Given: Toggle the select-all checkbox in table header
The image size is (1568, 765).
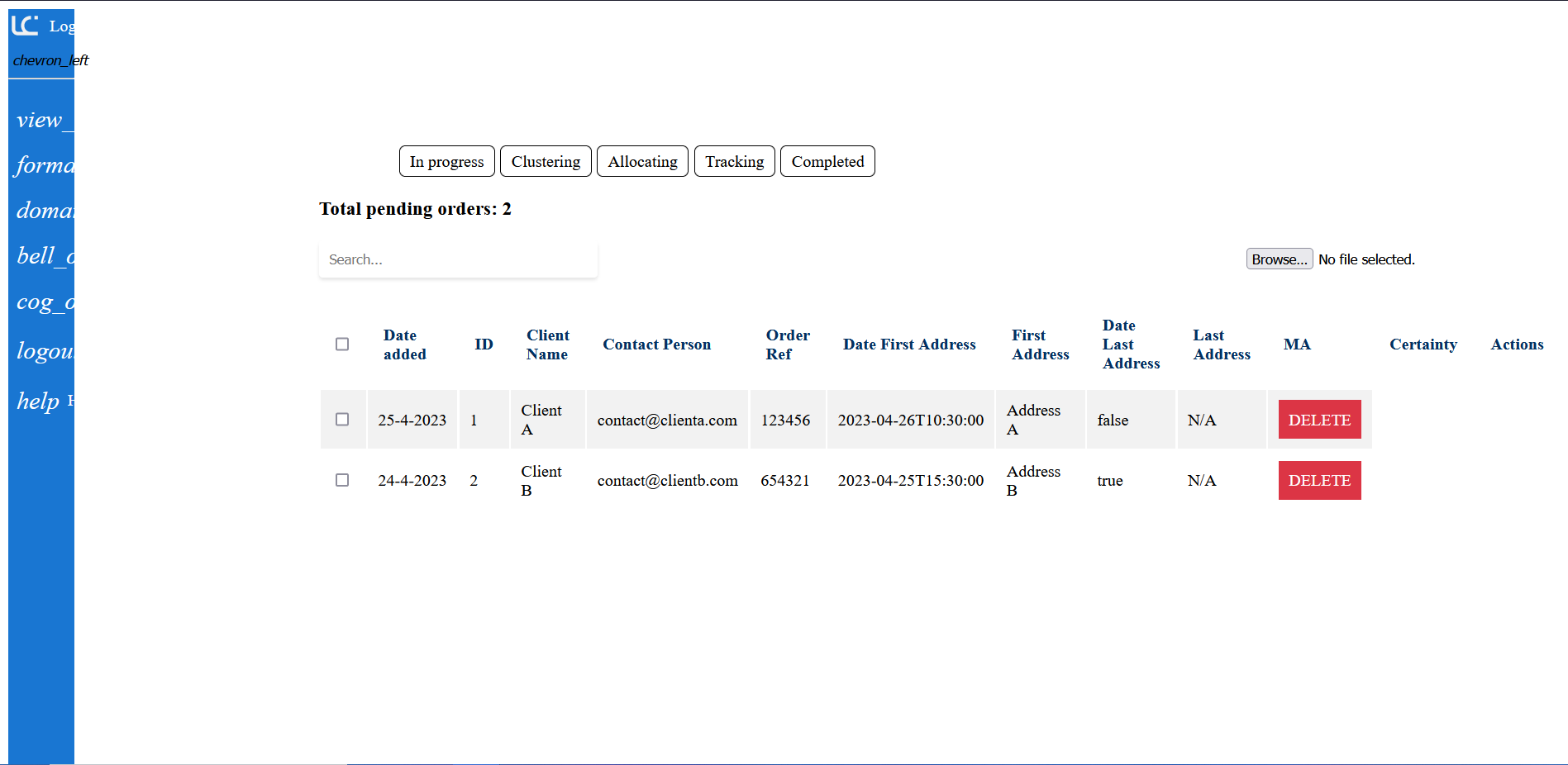Looking at the screenshot, I should click(342, 344).
